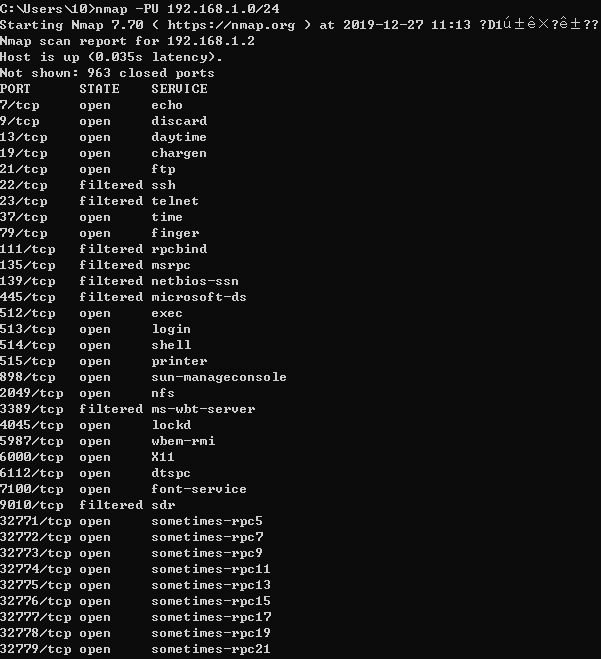
Task: Select the microsoft-ds service entry
Action: pos(199,297)
